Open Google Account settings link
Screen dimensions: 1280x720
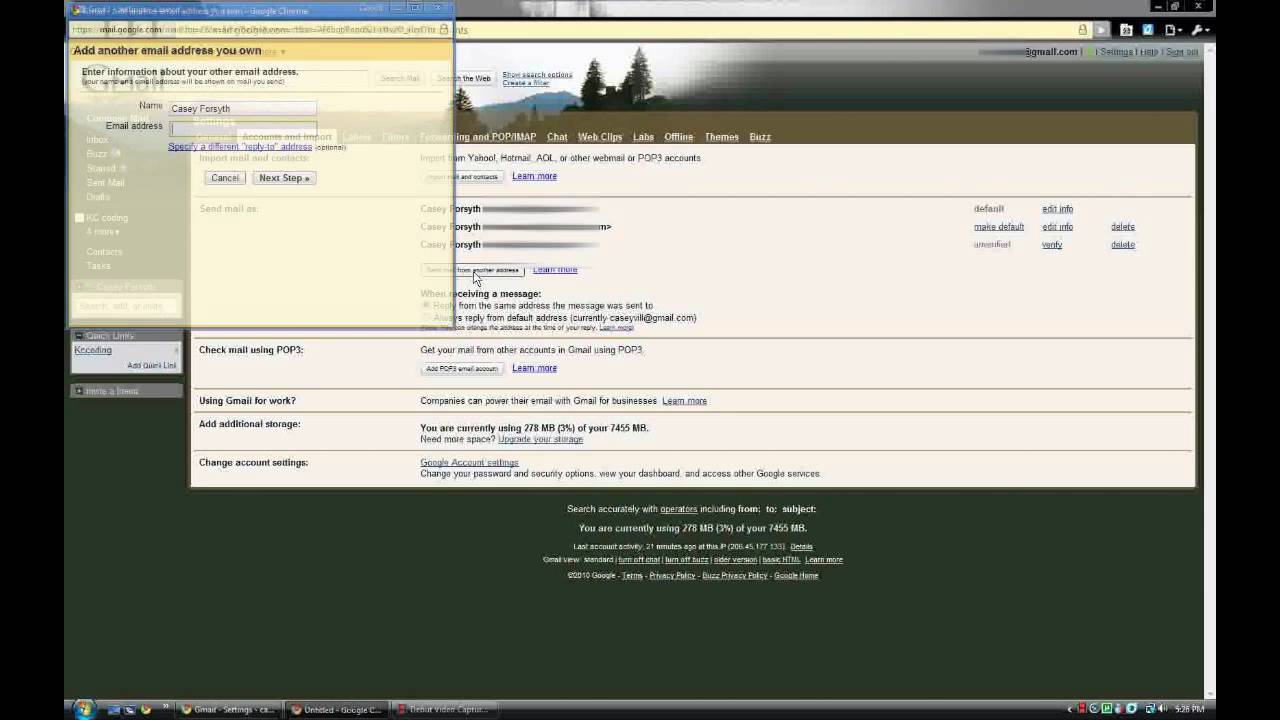pyautogui.click(x=469, y=463)
